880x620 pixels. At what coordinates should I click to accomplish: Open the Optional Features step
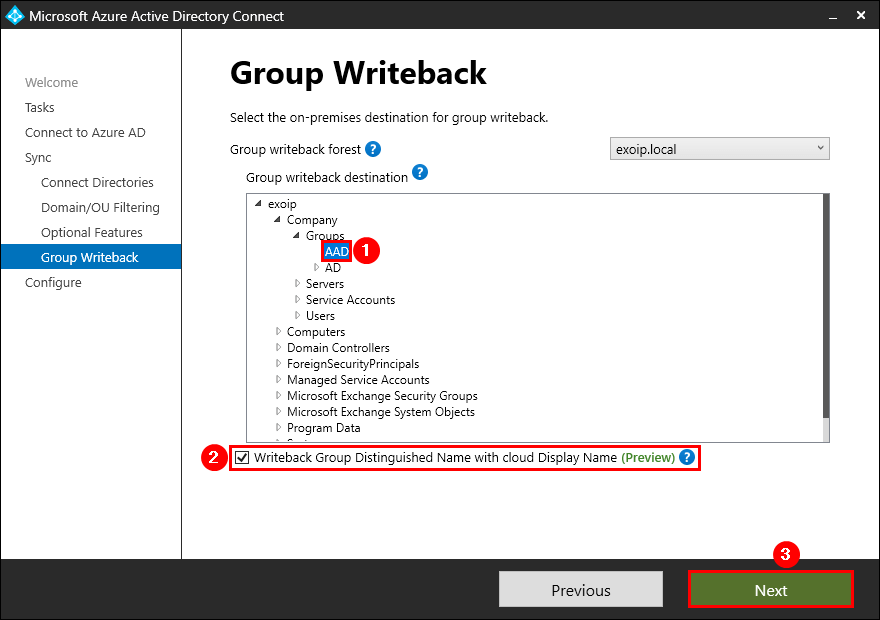coord(91,232)
